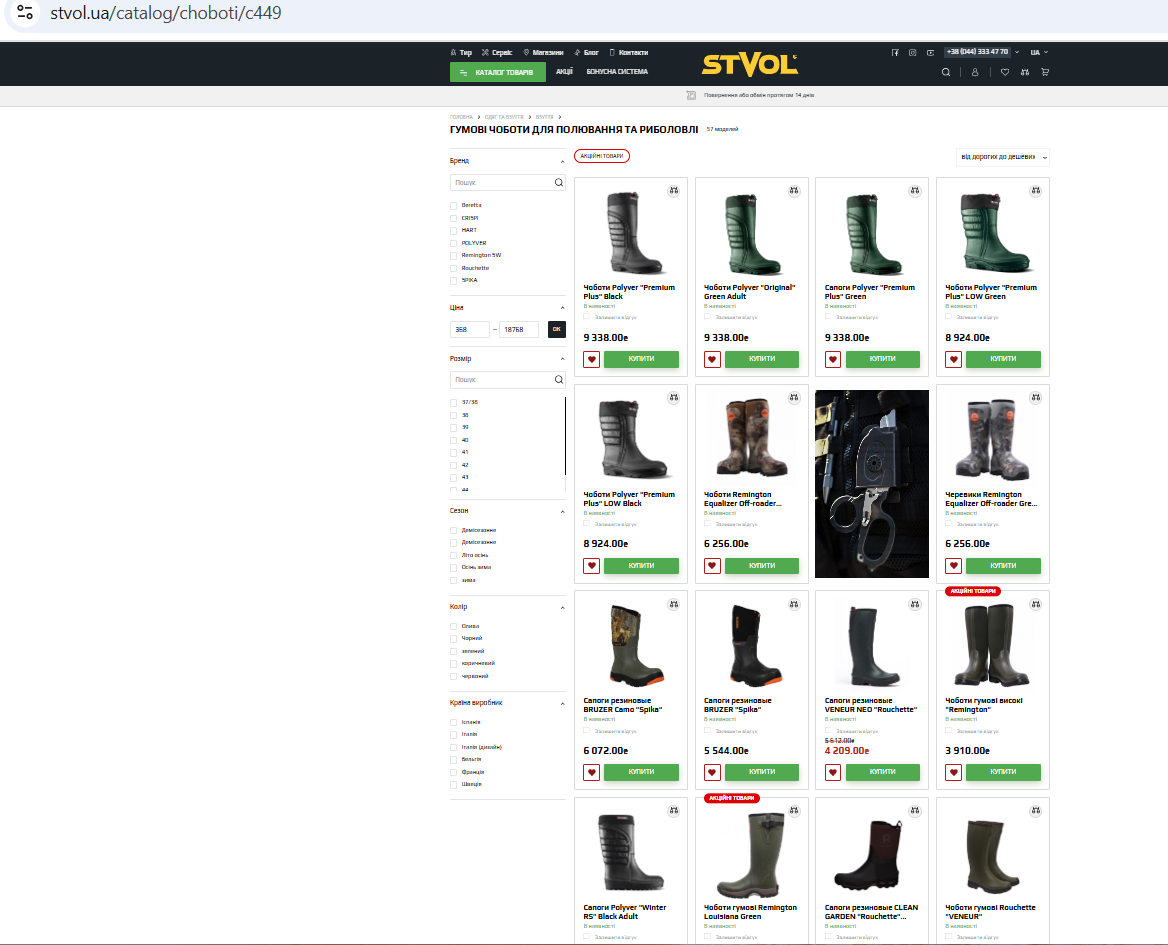The image size is (1168, 945).
Task: Check the POLYVER brand filter
Action: [x=454, y=244]
